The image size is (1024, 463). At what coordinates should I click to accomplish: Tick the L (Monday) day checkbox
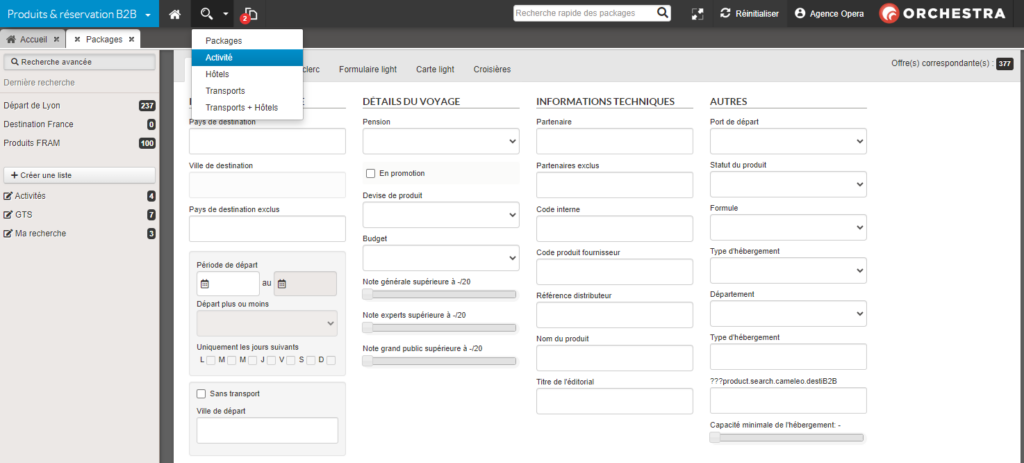[211, 360]
